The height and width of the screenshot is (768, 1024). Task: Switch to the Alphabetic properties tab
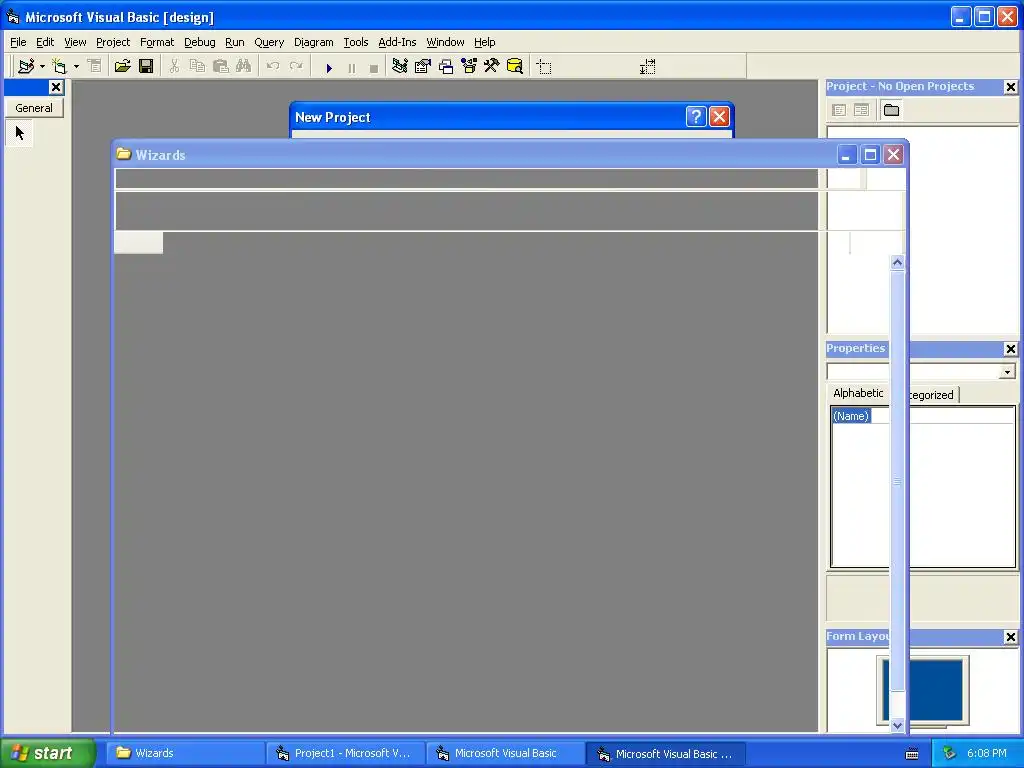857,392
